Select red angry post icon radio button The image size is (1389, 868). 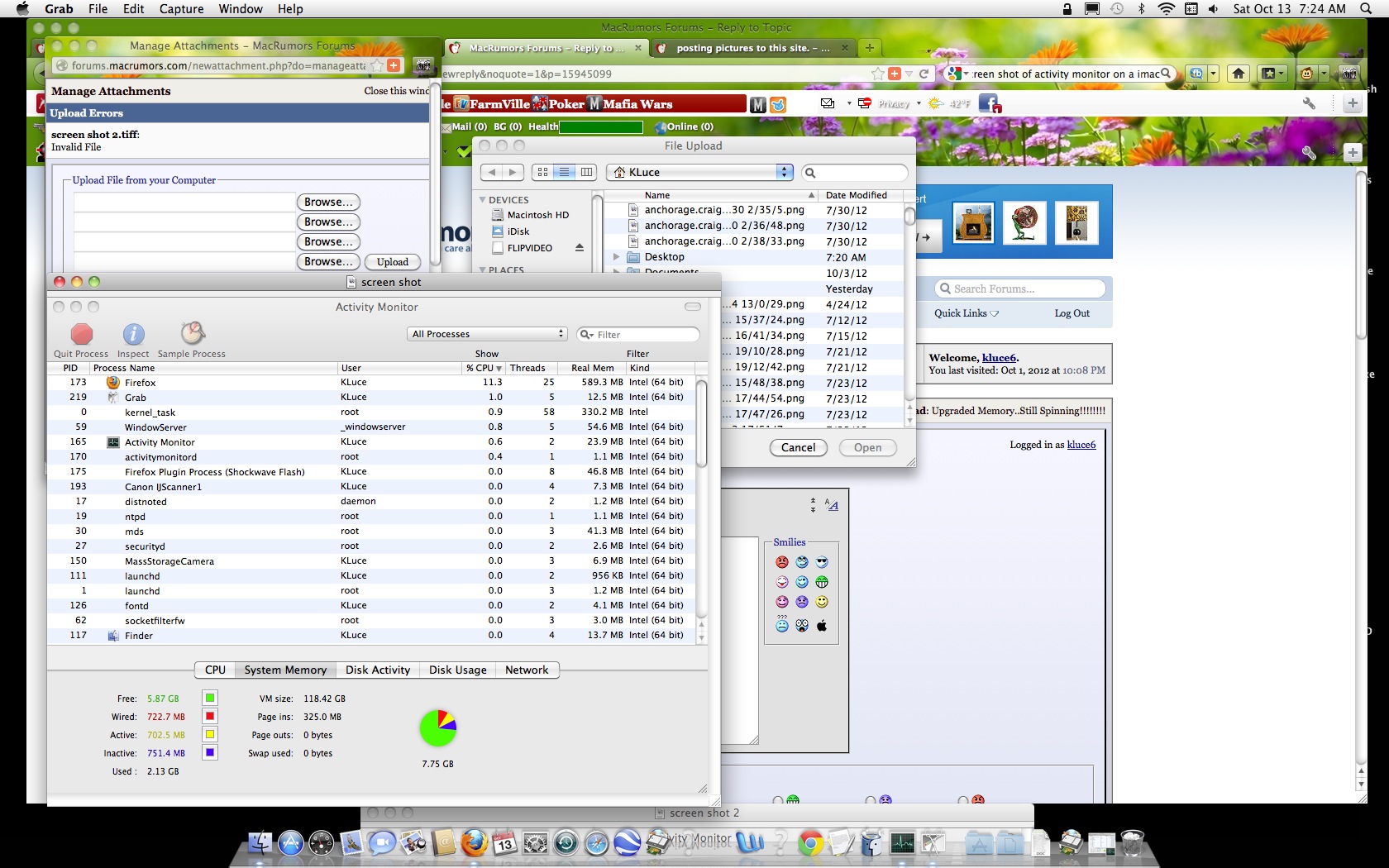coord(963,801)
